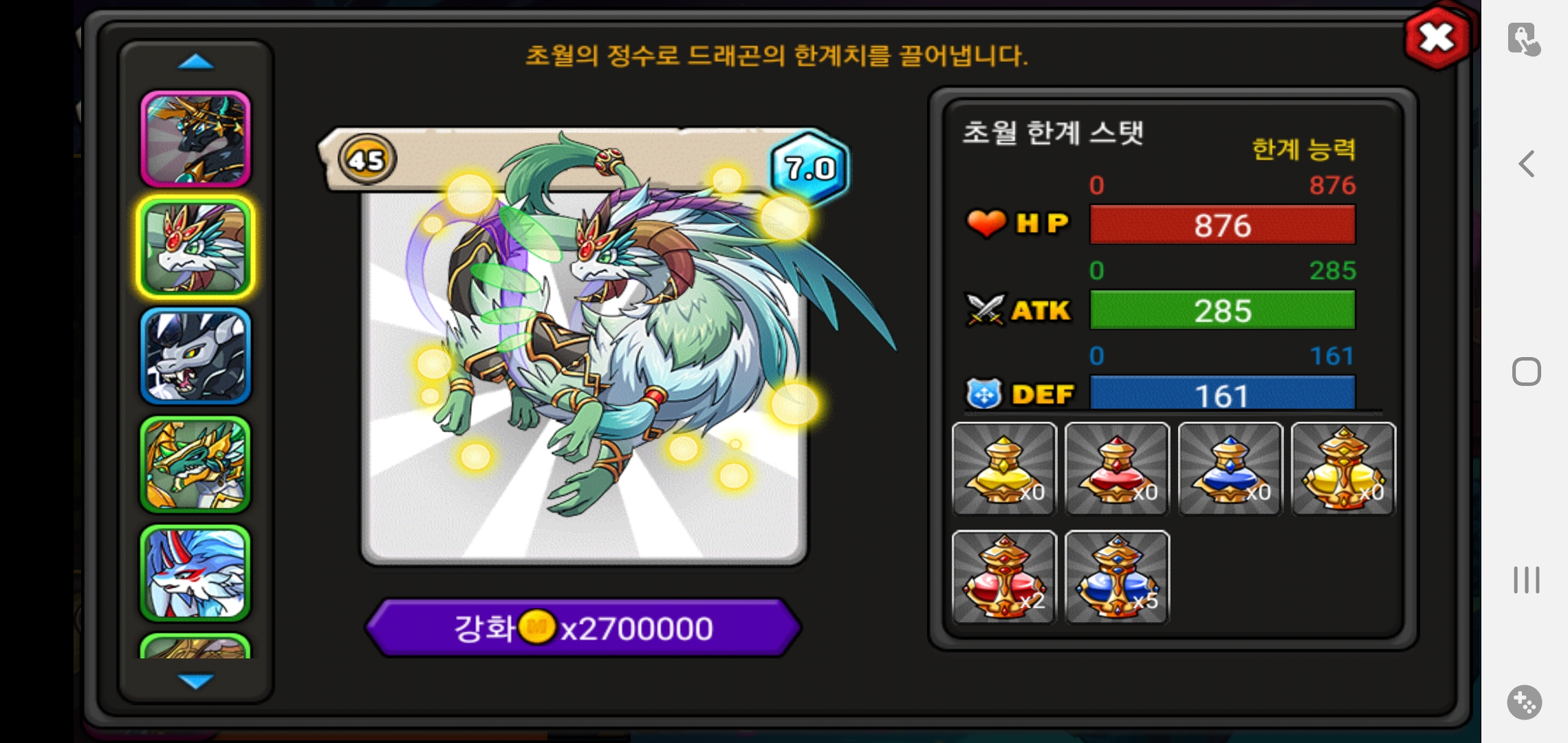Choose the white and blue maned dragon thumbnail
Screen dimensions: 1568x743
[x=196, y=573]
